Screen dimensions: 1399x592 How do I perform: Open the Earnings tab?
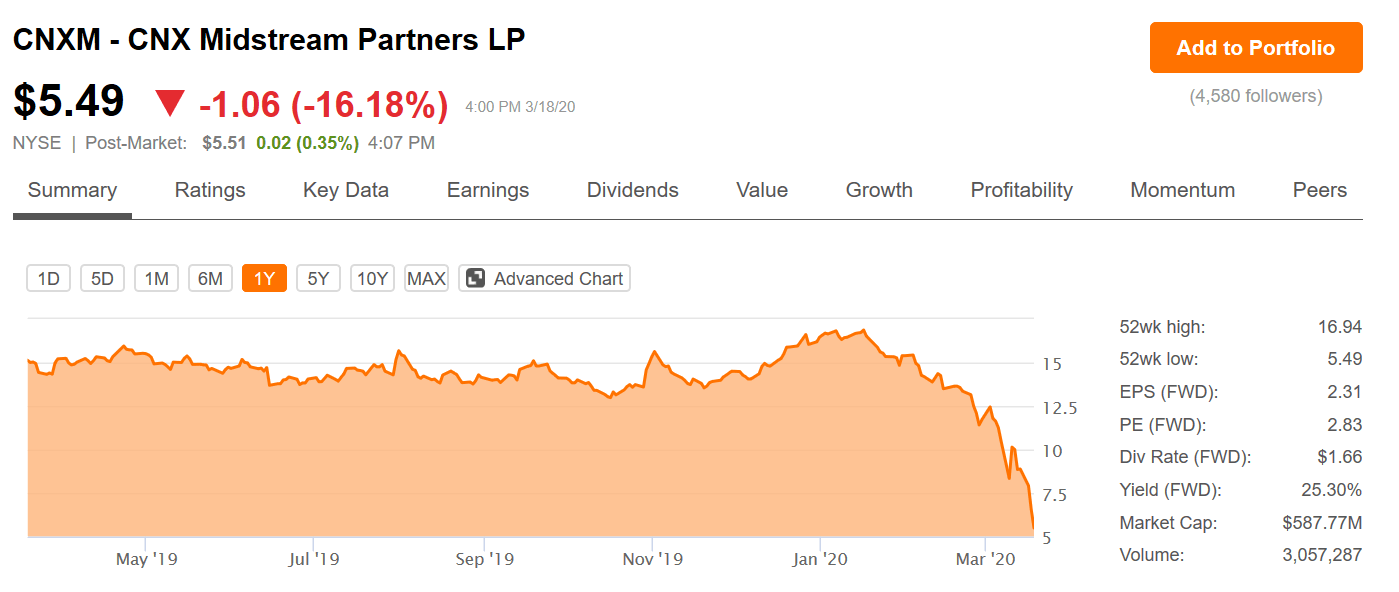point(488,190)
